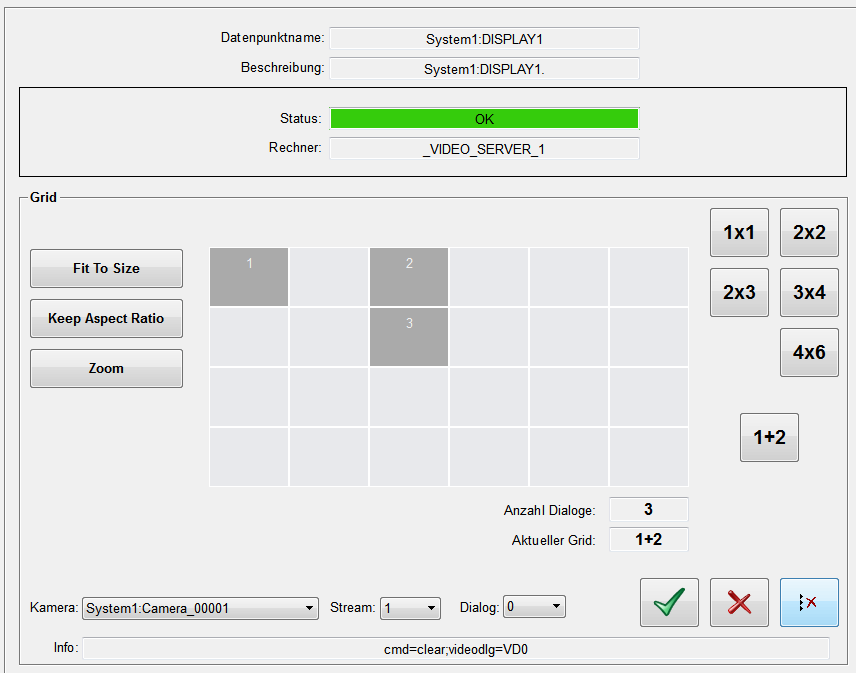Enable Keep Aspect Ratio mode
The width and height of the screenshot is (856, 673).
point(107,319)
